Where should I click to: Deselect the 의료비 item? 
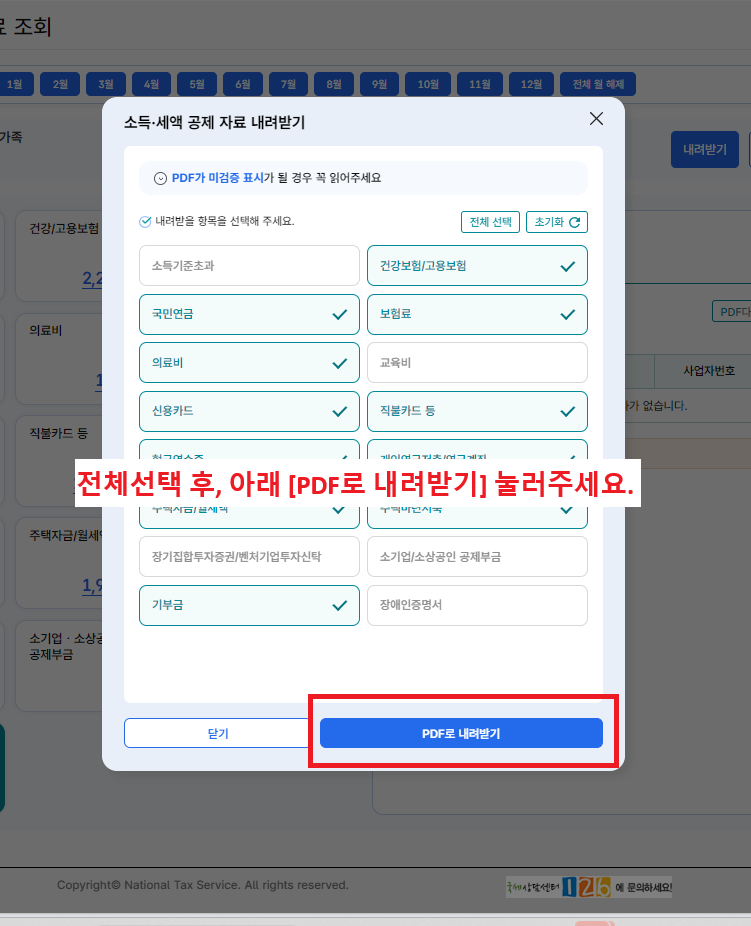[x=249, y=363]
